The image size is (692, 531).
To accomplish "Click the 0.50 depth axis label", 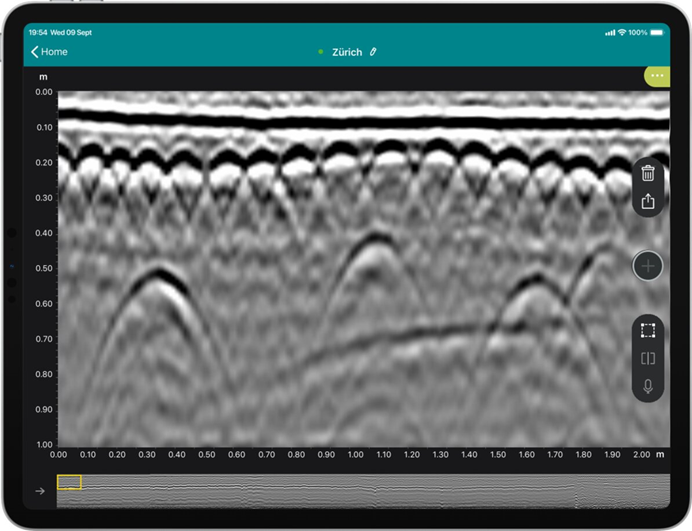I will coord(44,268).
